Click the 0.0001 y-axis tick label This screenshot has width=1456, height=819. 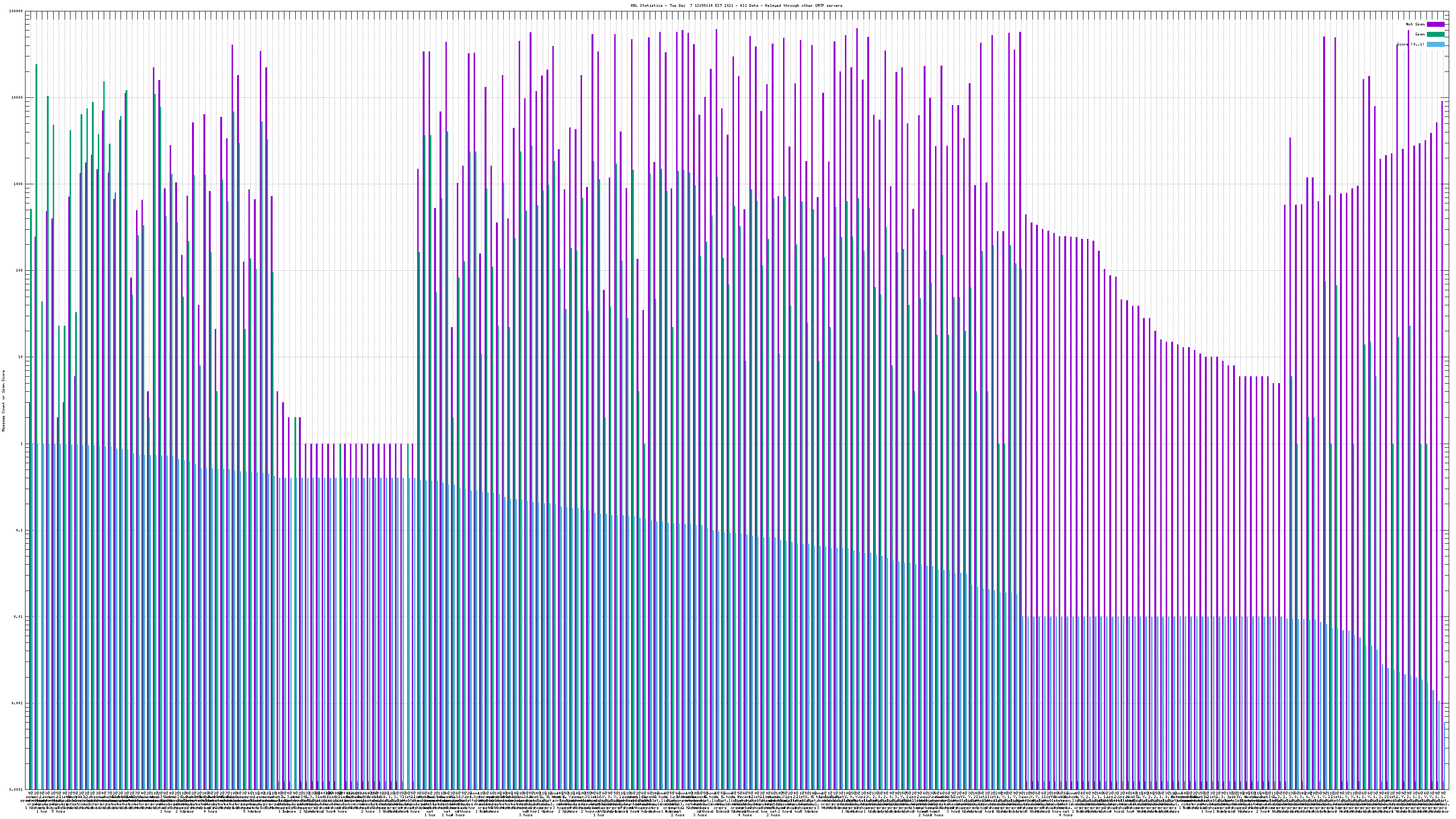(x=16, y=789)
